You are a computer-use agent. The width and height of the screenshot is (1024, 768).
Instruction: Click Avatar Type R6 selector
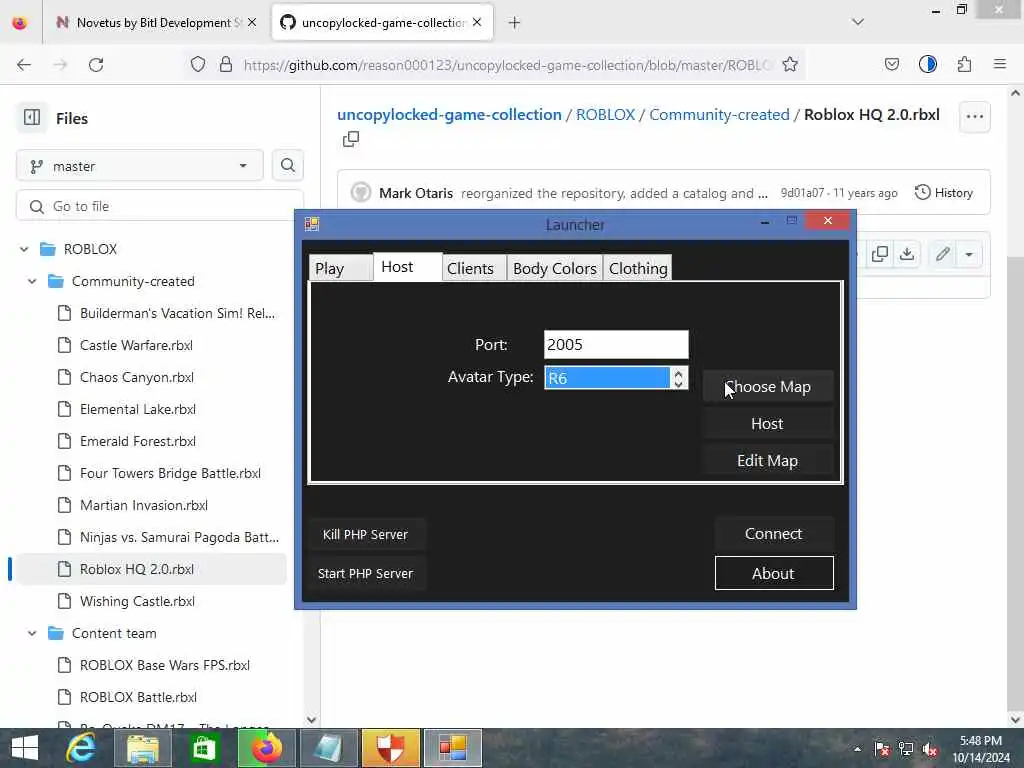607,377
